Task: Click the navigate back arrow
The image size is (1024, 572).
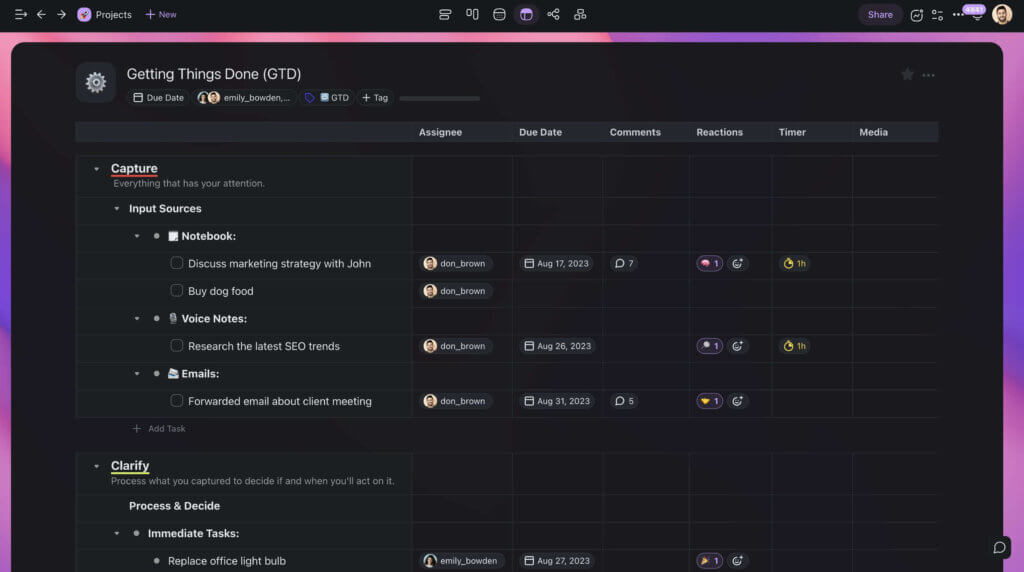Action: 41,14
